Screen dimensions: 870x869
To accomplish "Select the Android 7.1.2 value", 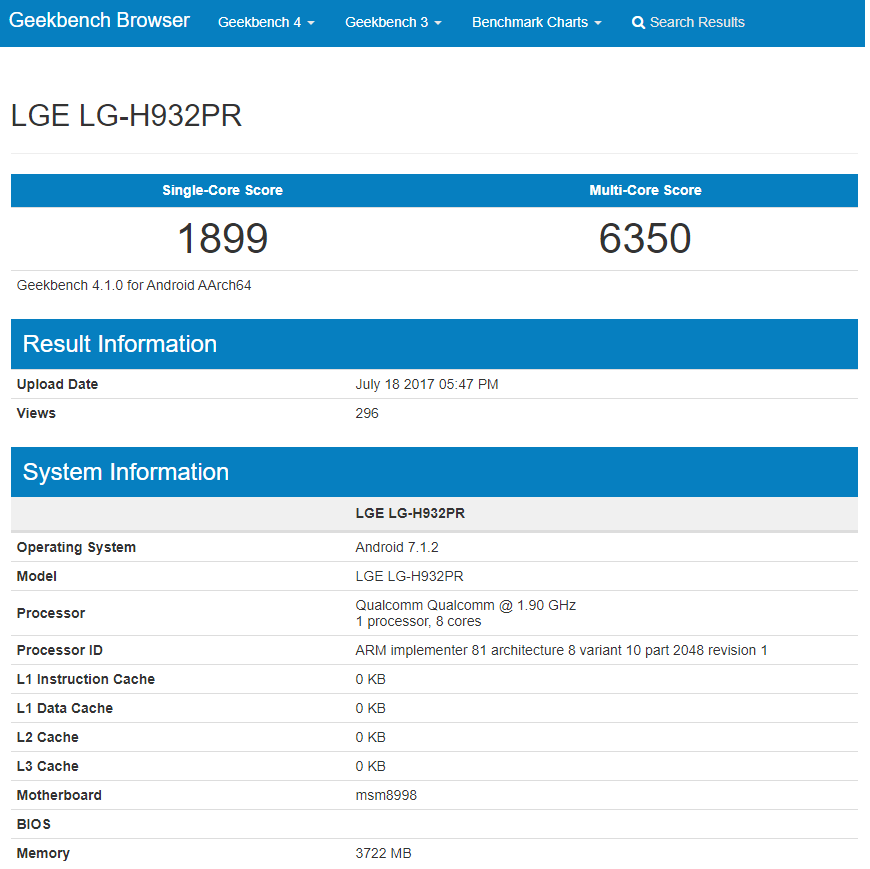I will click(x=397, y=547).
